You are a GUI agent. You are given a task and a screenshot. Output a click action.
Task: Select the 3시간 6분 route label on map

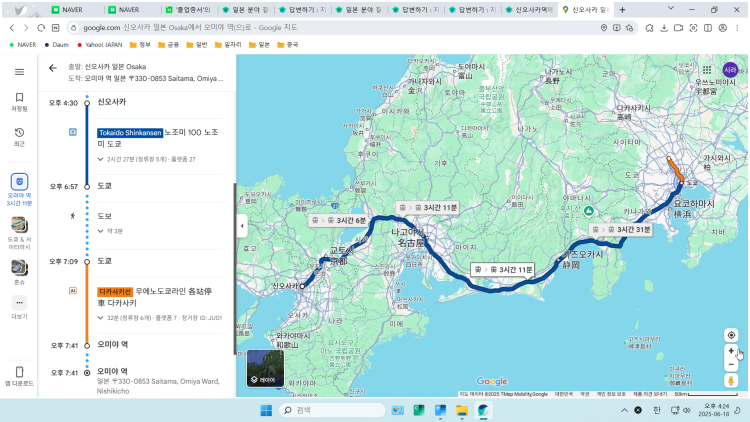(x=339, y=221)
